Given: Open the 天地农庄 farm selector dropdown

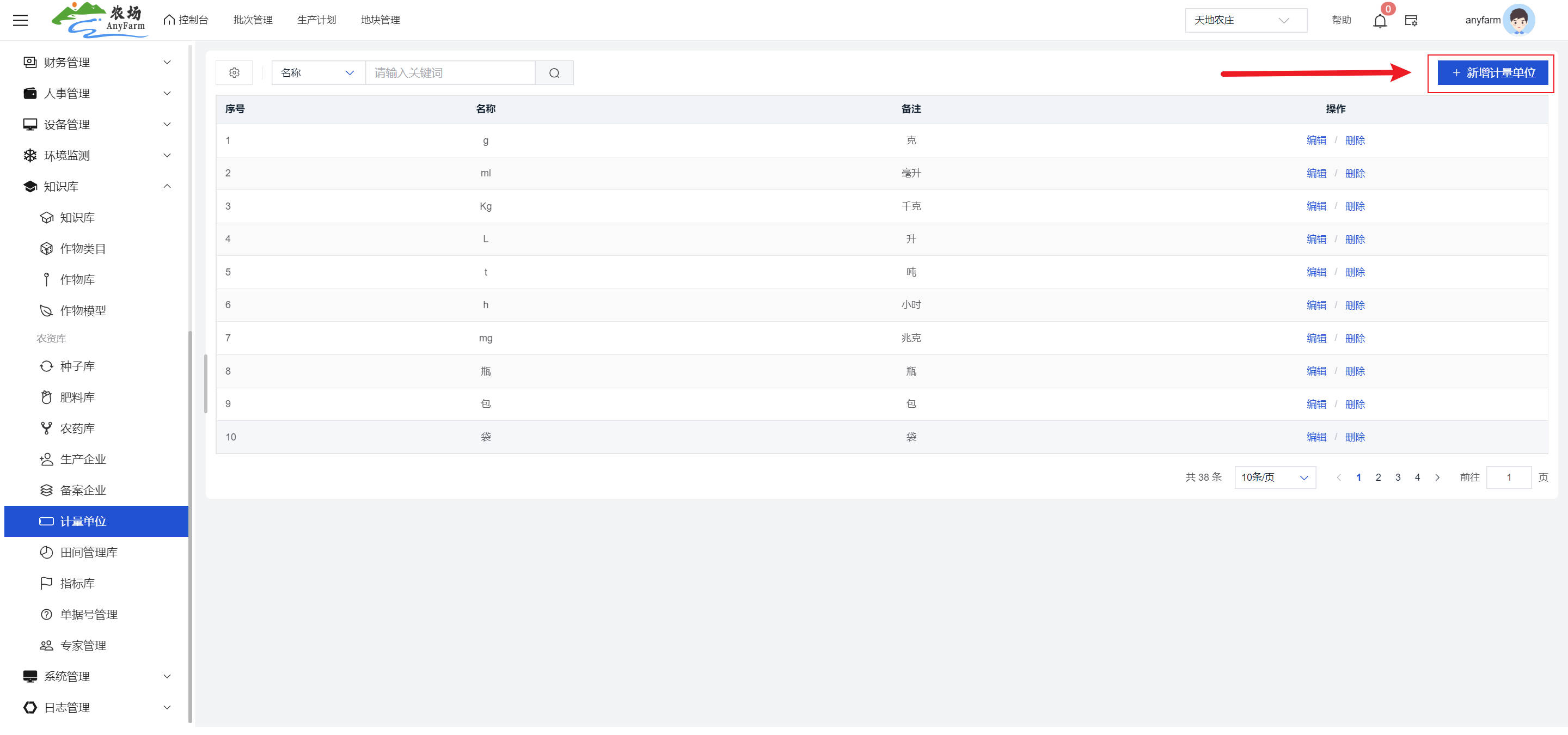Looking at the screenshot, I should (x=1245, y=20).
